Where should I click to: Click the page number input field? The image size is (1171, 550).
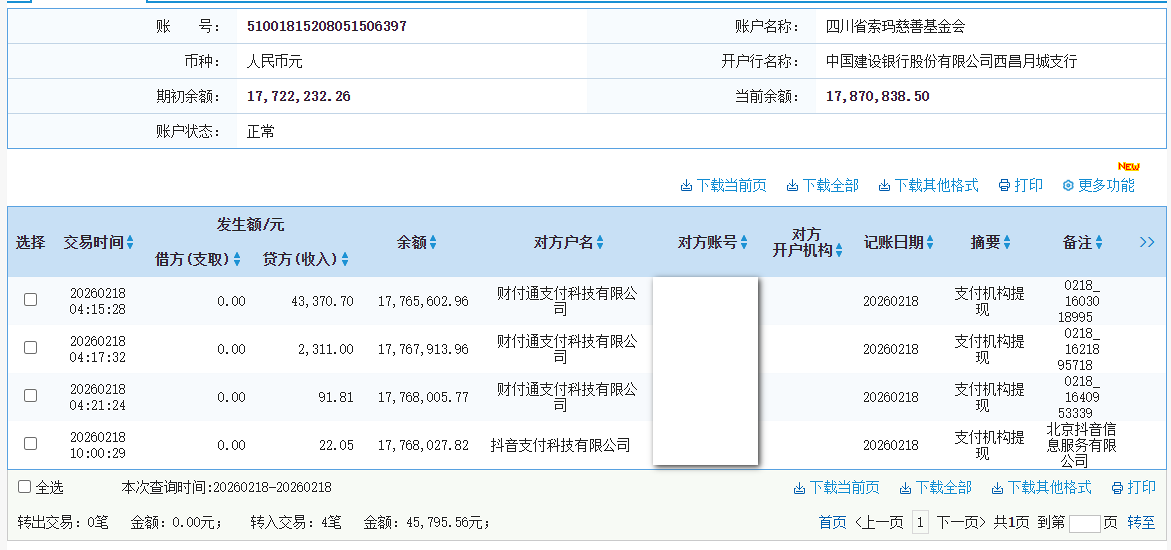[x=1084, y=523]
